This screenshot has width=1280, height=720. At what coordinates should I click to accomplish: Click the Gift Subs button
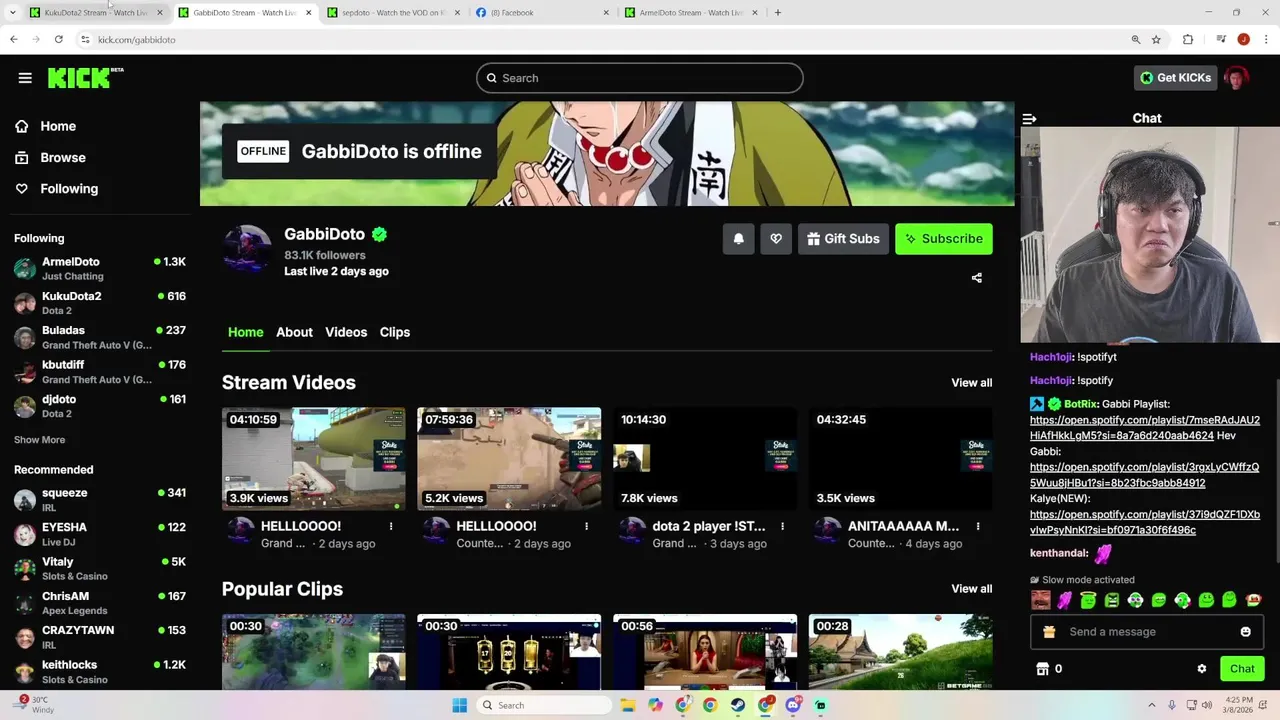[843, 239]
